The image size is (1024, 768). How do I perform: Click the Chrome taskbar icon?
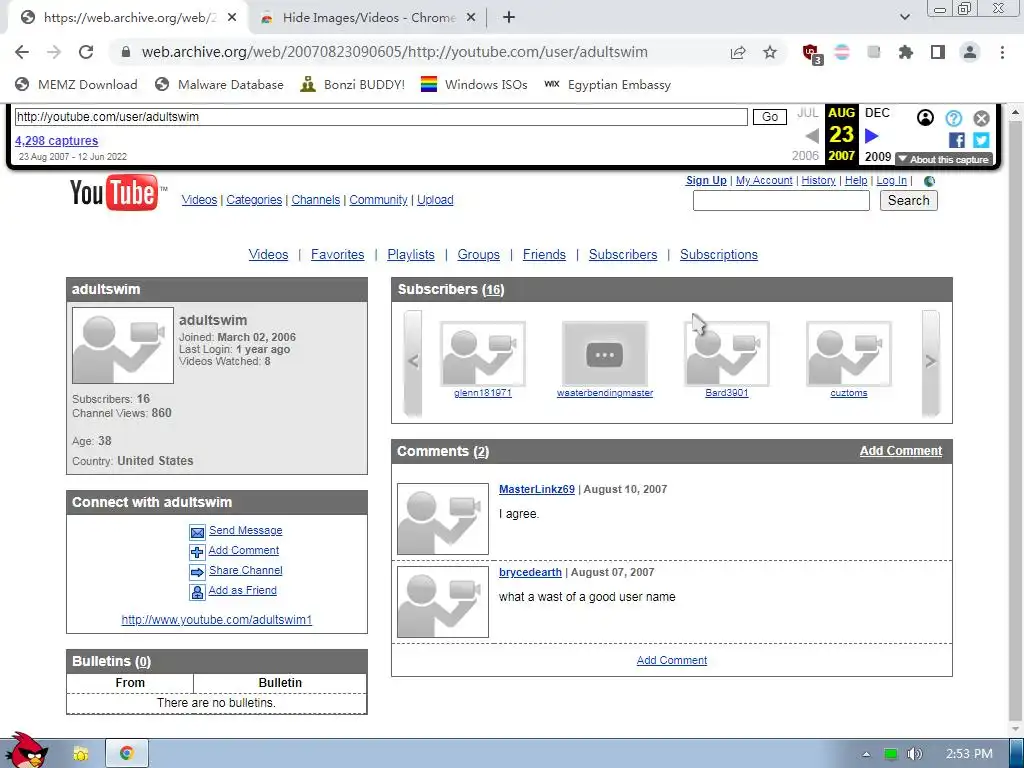(x=127, y=754)
